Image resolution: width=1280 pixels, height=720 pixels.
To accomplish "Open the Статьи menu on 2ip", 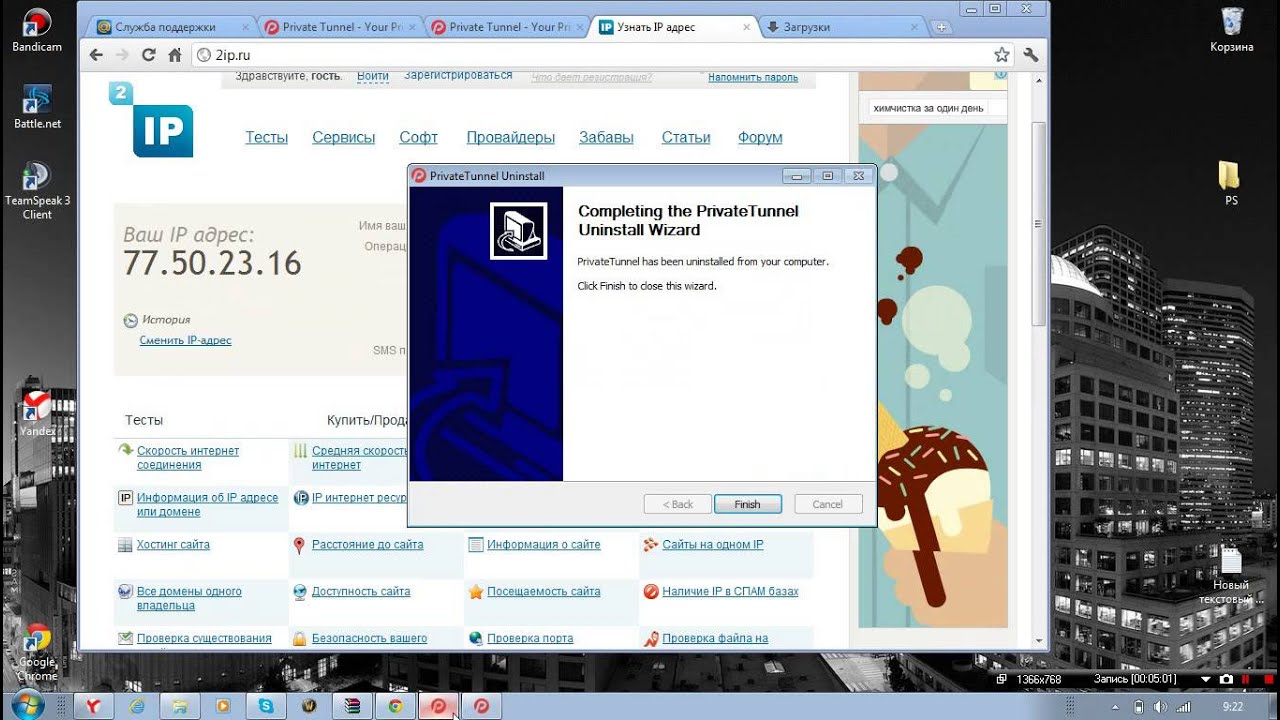I will pyautogui.click(x=686, y=138).
